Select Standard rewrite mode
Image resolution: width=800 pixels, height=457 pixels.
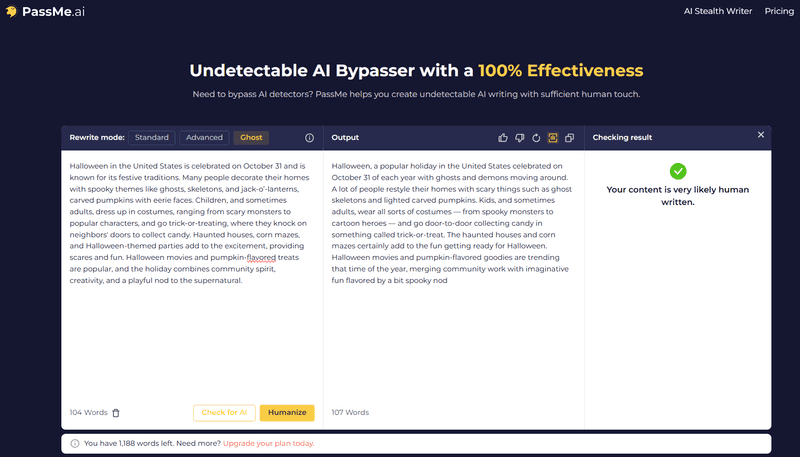[x=152, y=137]
